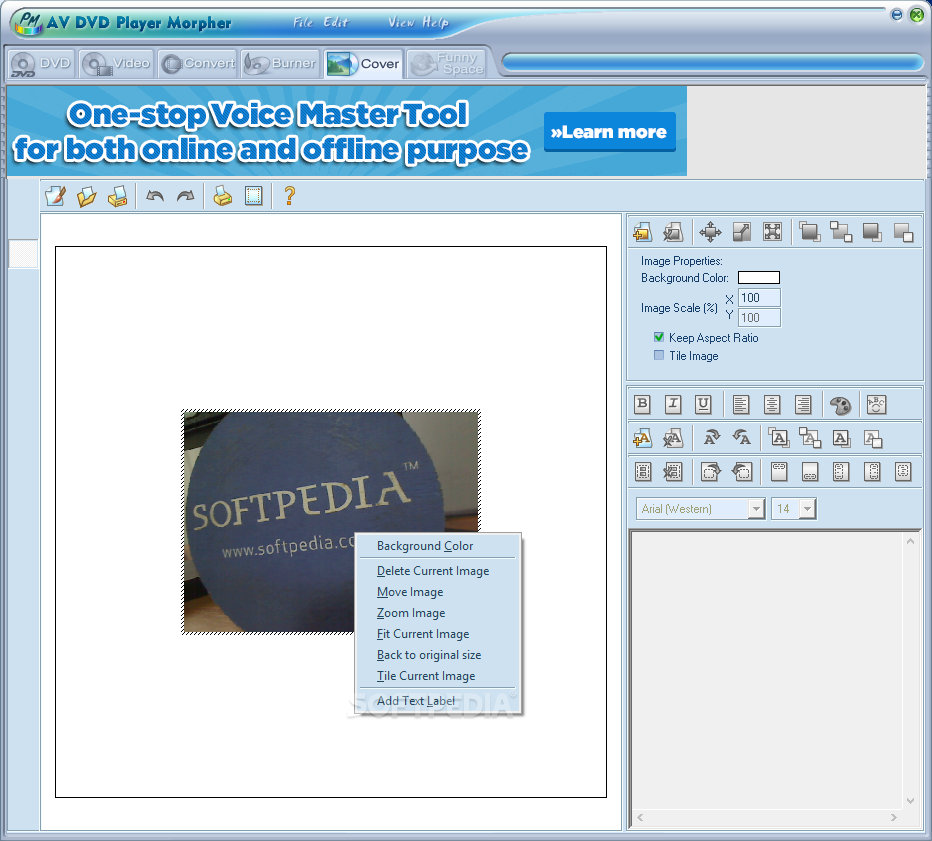Choose Delete Current Image in context menu

tap(437, 571)
